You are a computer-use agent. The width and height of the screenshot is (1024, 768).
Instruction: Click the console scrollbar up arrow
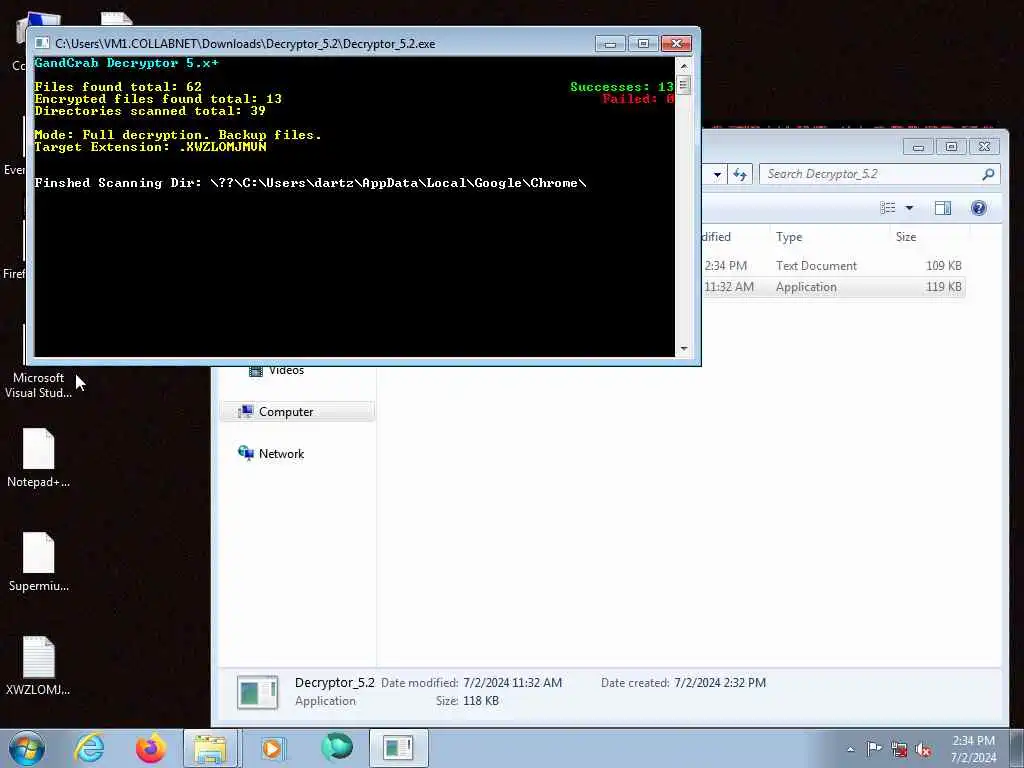tap(684, 66)
